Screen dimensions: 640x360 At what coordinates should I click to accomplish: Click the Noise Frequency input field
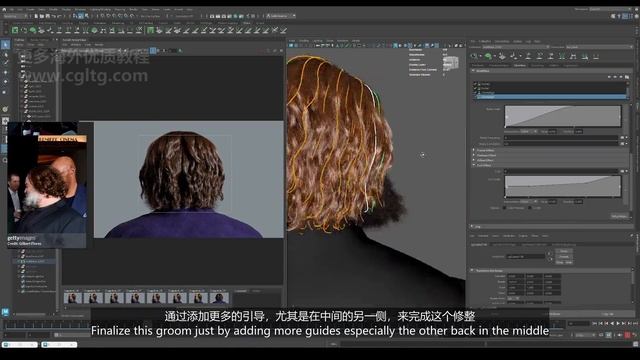562,138
